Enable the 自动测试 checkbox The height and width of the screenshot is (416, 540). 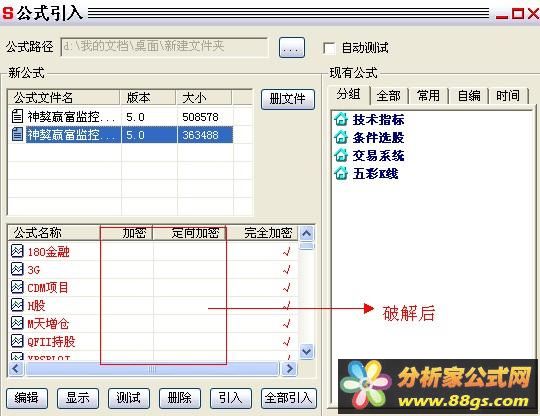click(329, 48)
